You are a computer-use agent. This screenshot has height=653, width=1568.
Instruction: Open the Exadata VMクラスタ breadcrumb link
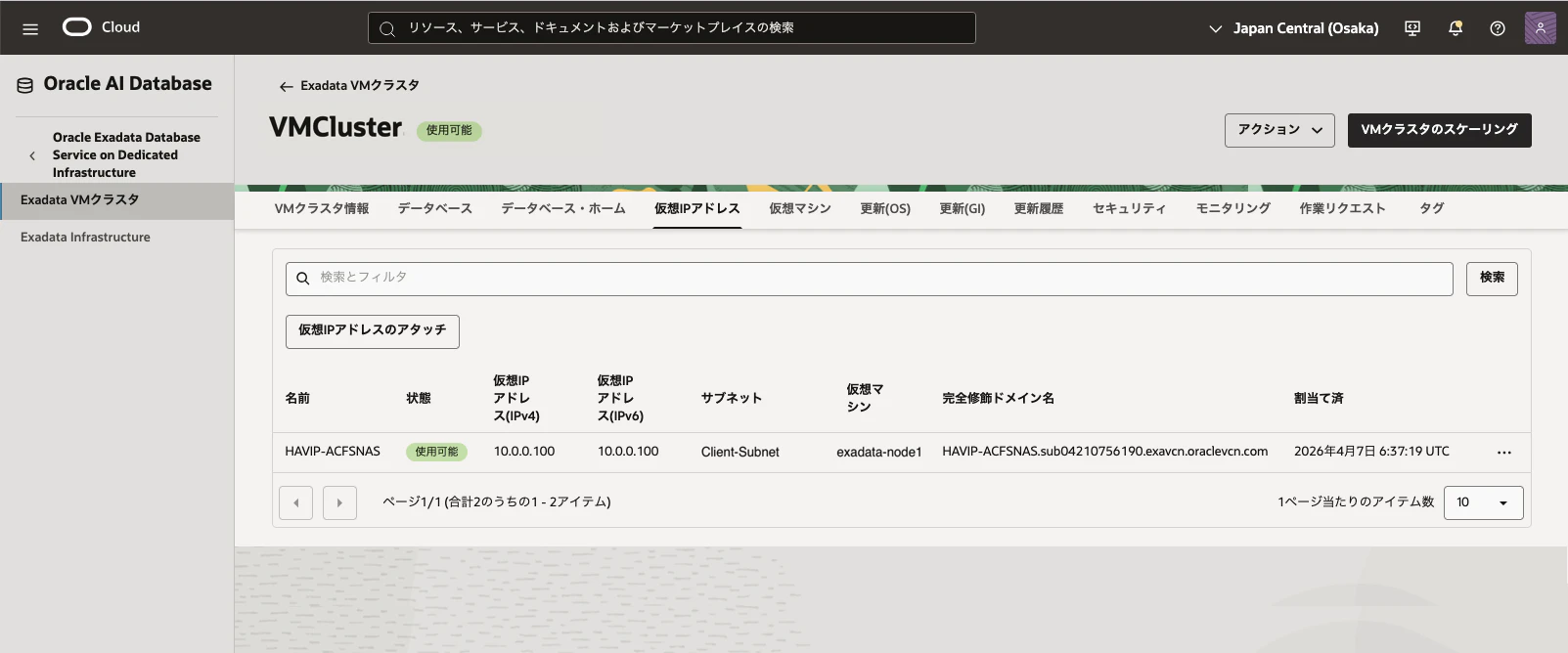click(x=360, y=86)
